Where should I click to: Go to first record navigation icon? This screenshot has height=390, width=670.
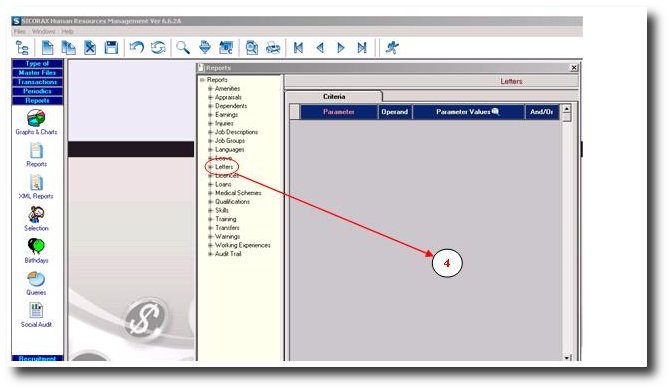pos(298,47)
